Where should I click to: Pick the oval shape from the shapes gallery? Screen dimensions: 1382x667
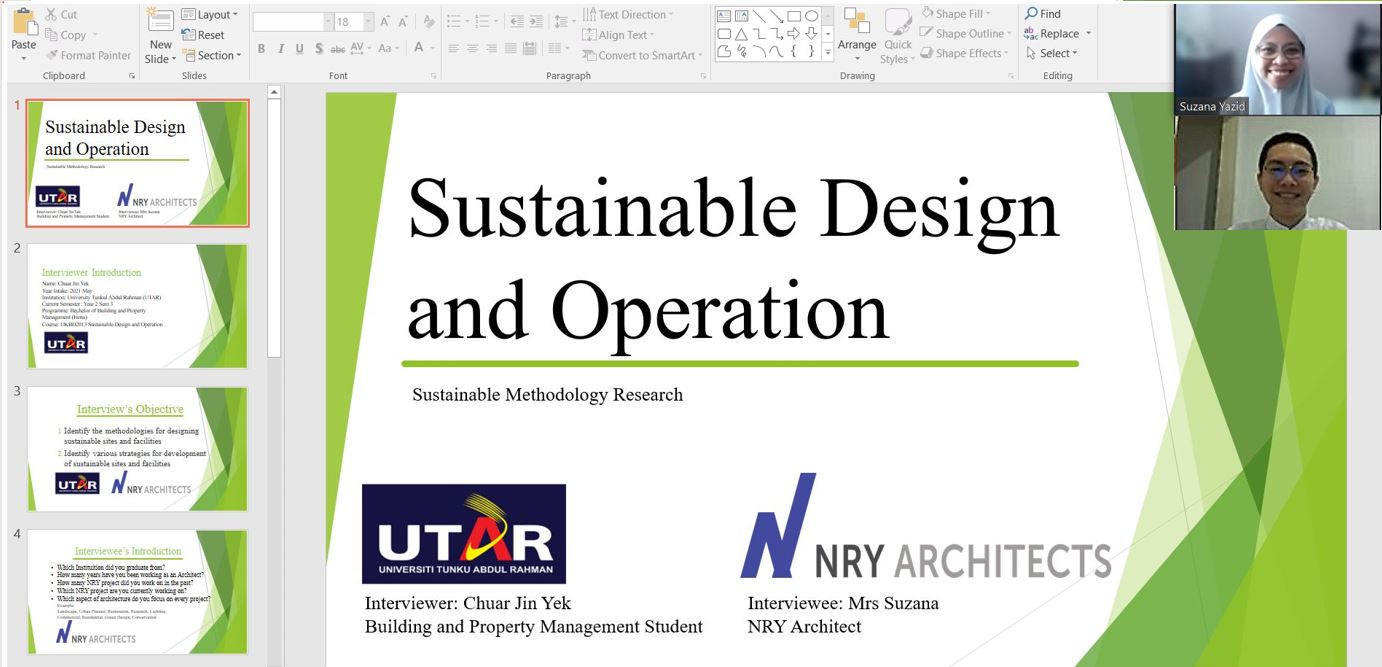(x=811, y=16)
